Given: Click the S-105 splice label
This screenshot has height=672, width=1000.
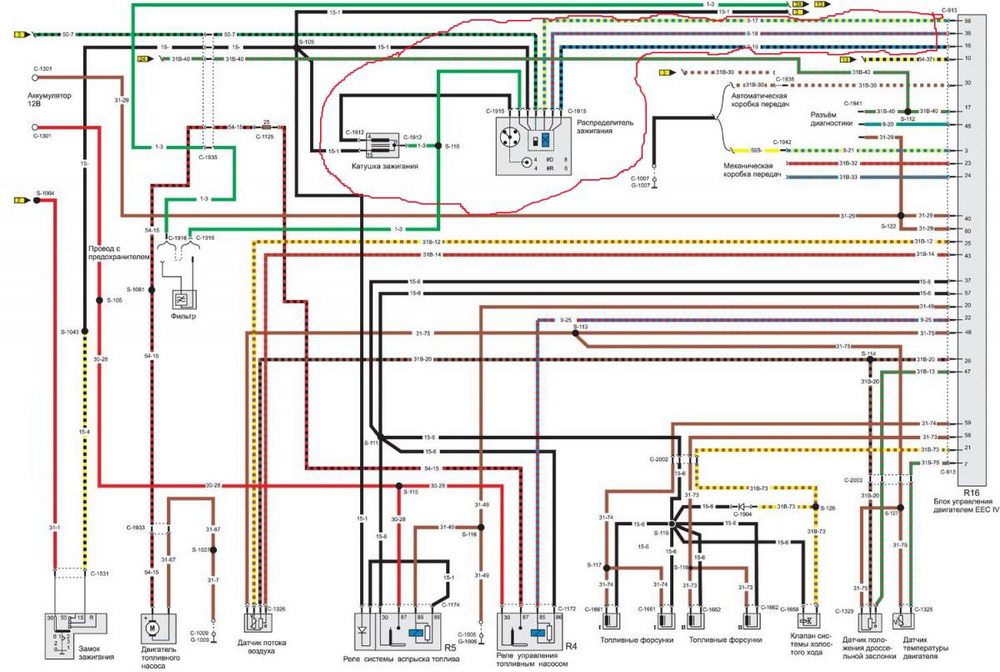Looking at the screenshot, I should point(115,300).
